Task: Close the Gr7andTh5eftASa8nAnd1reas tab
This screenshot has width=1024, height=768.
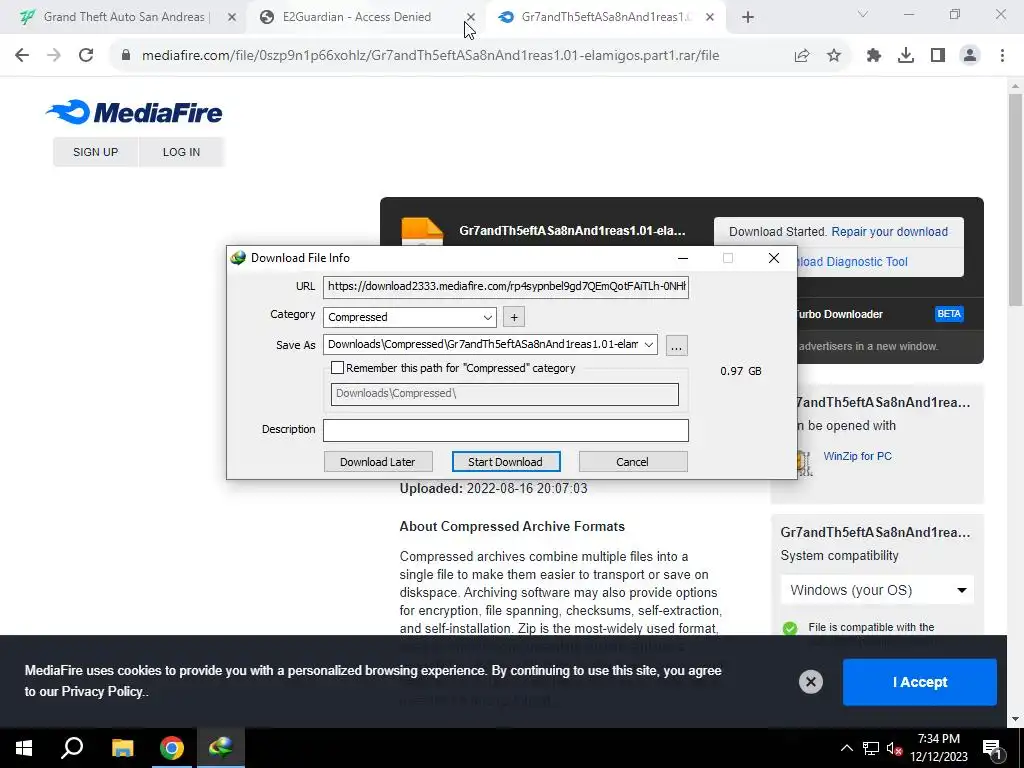Action: point(710,17)
